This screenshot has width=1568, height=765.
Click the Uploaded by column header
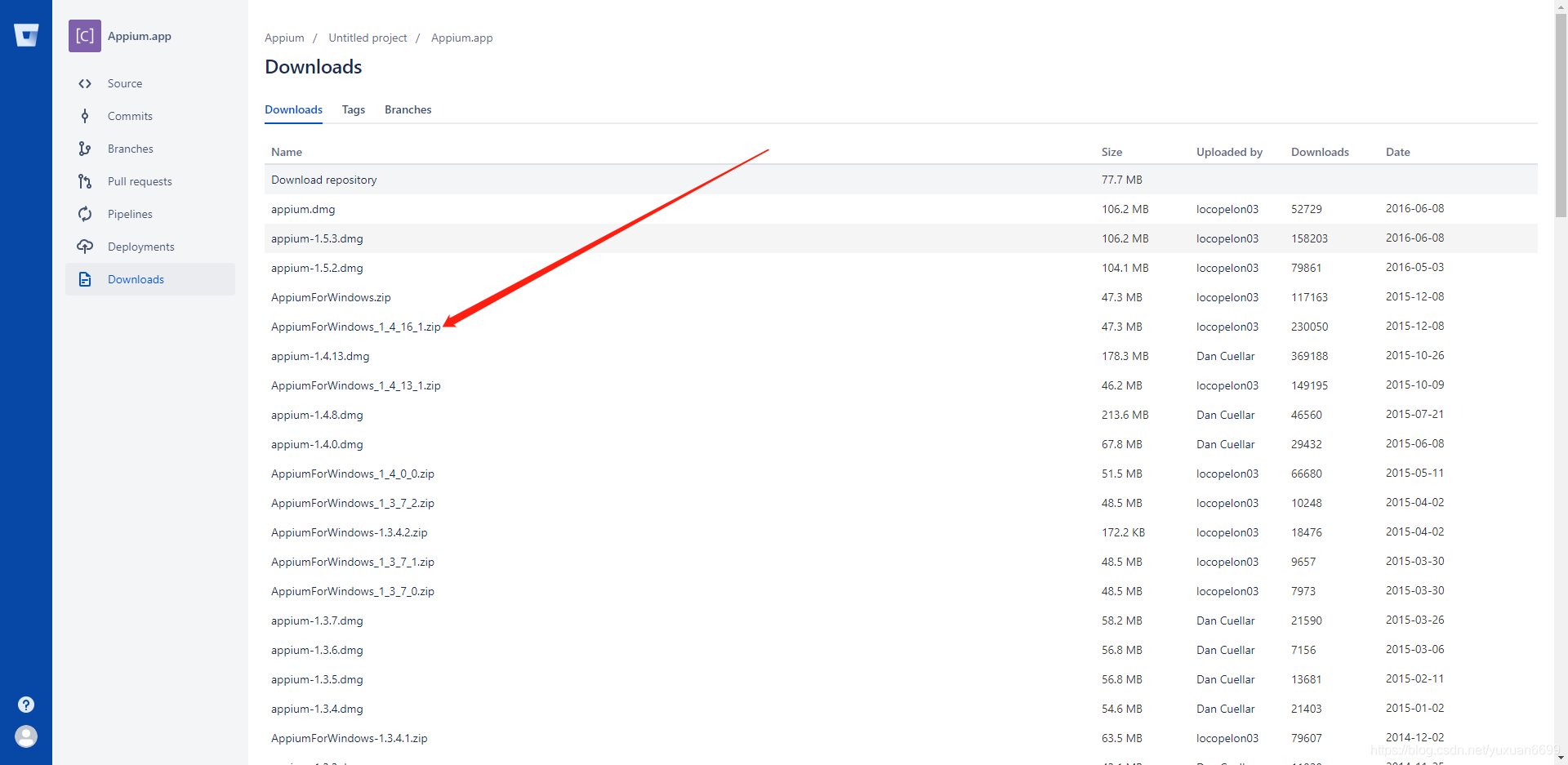tap(1229, 152)
